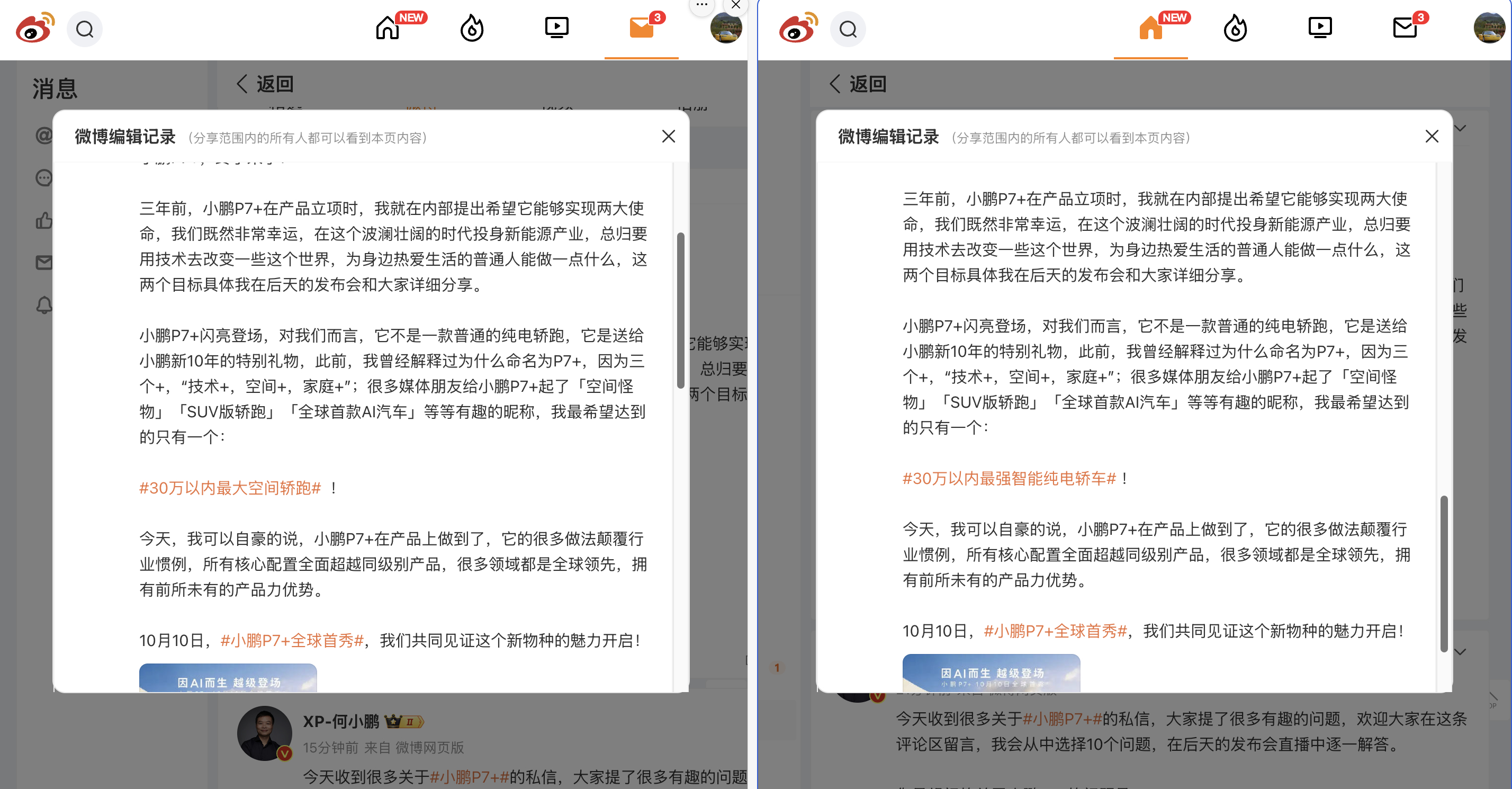Viewport: 1512px width, 789px height.
Task: Click #小鹏P7+# hashtag in right window post
Action: [1063, 719]
